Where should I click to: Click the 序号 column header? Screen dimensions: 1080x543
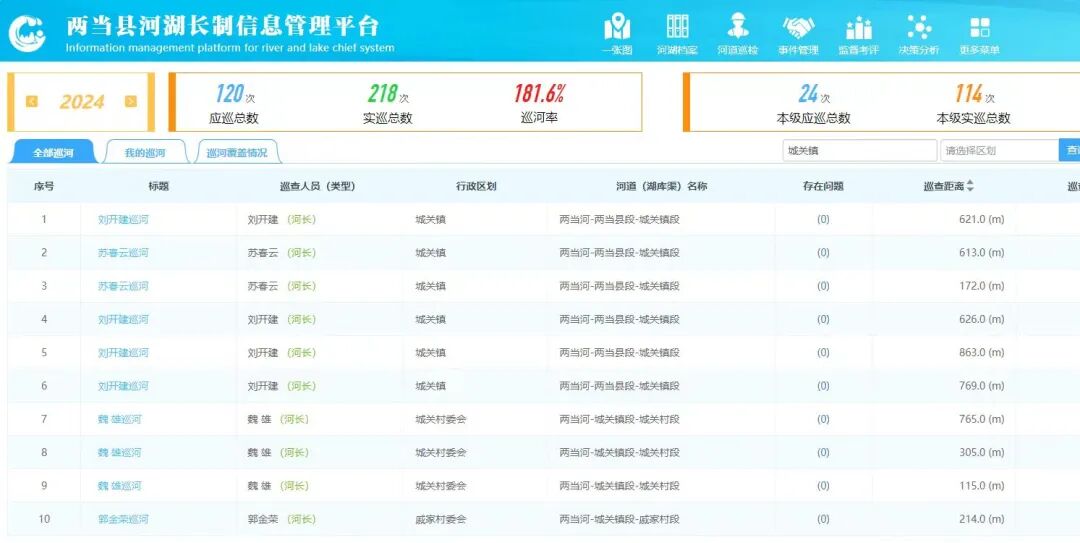pos(44,186)
